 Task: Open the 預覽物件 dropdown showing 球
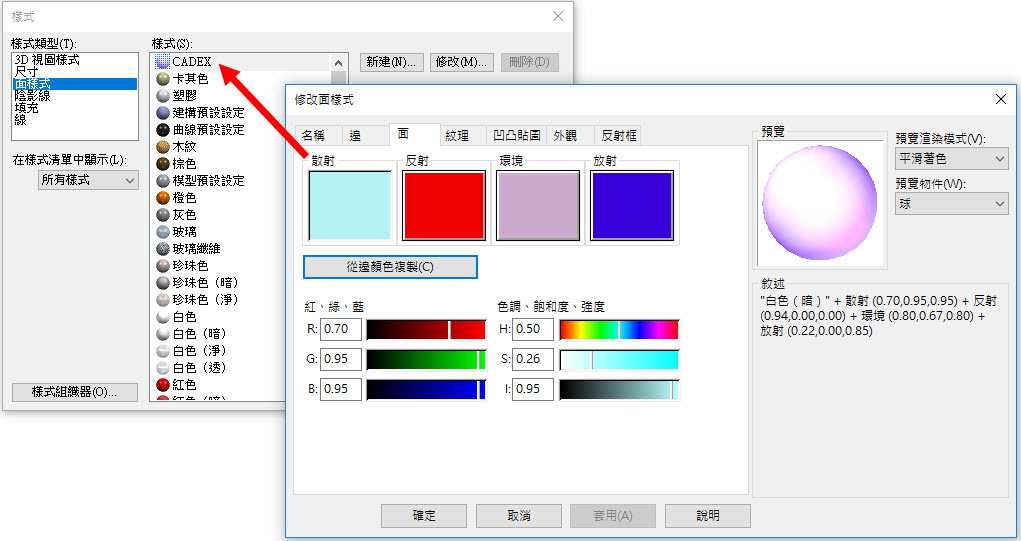(x=951, y=204)
